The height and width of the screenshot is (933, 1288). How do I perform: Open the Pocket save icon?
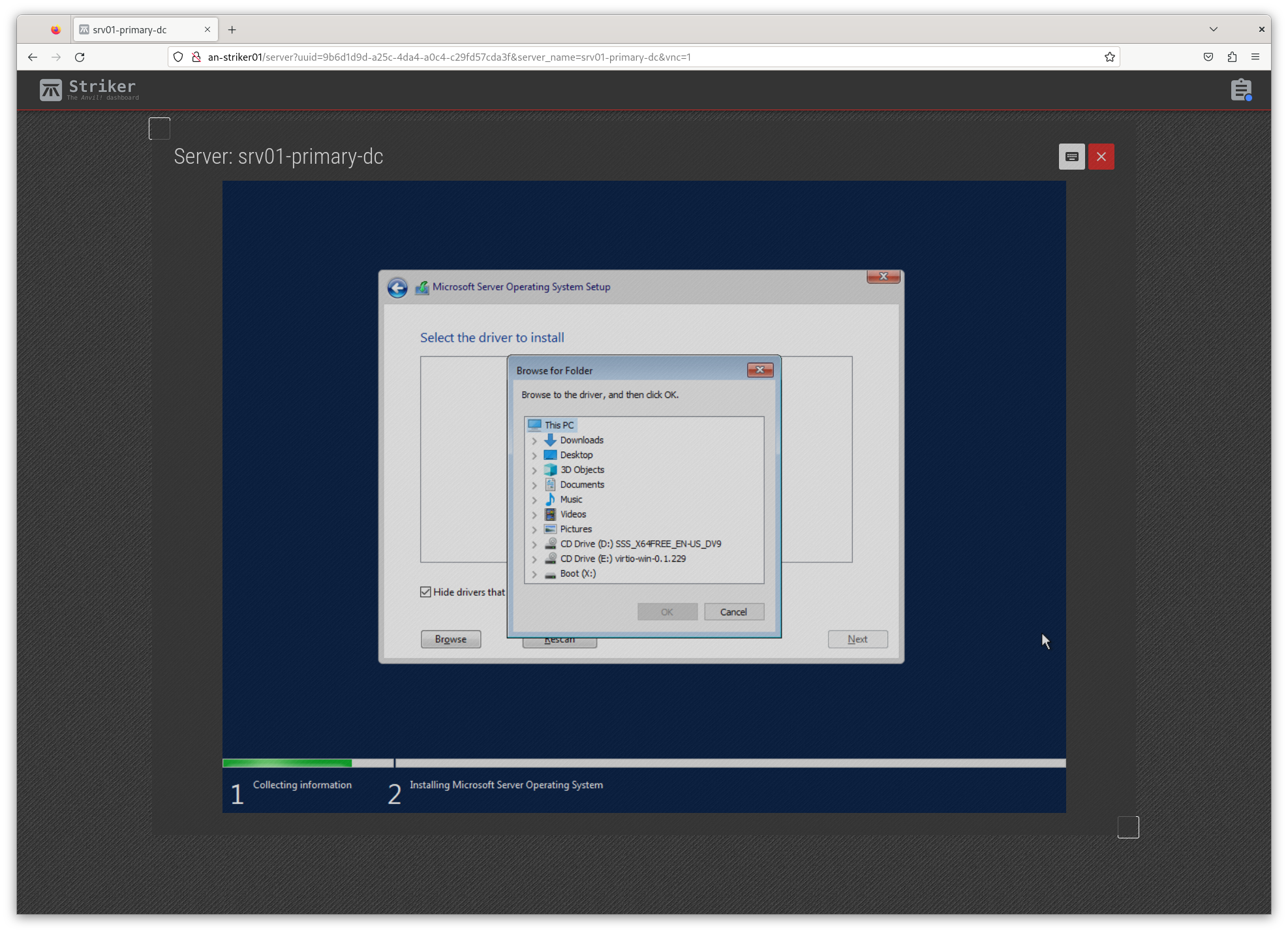1208,57
